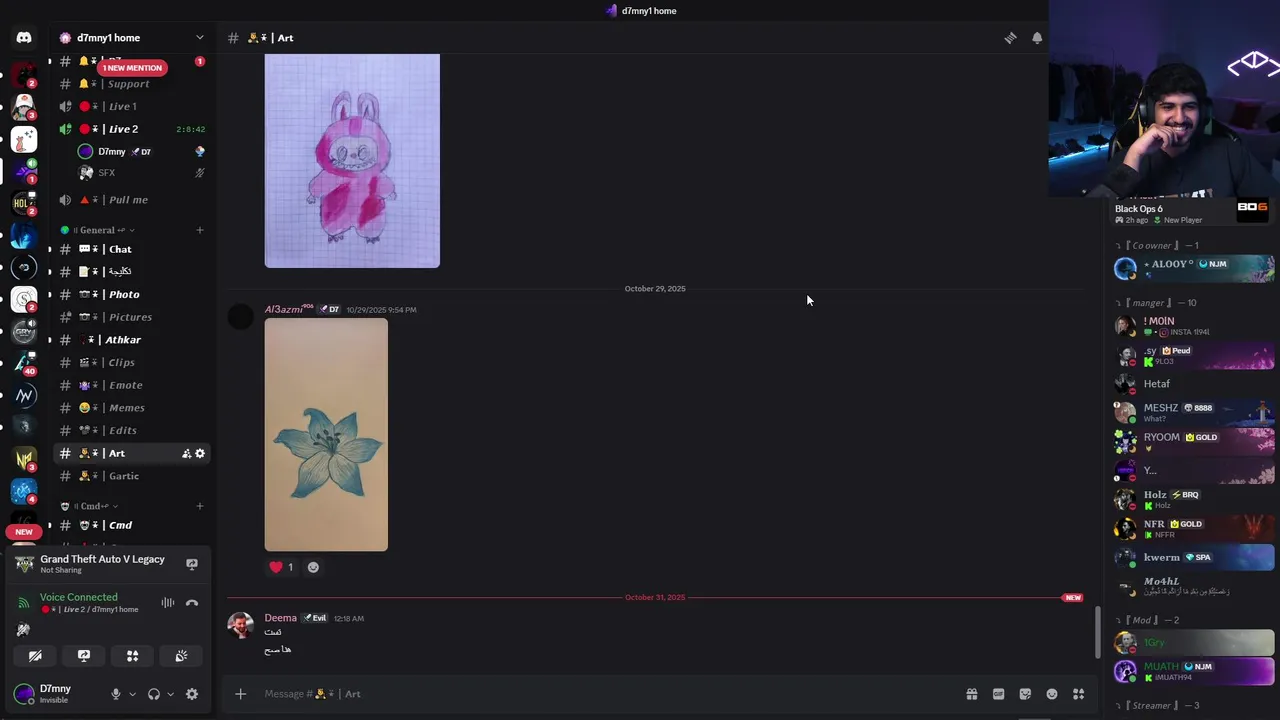Open the soundboard button
Image resolution: width=1280 pixels, height=720 pixels.
coord(181,656)
